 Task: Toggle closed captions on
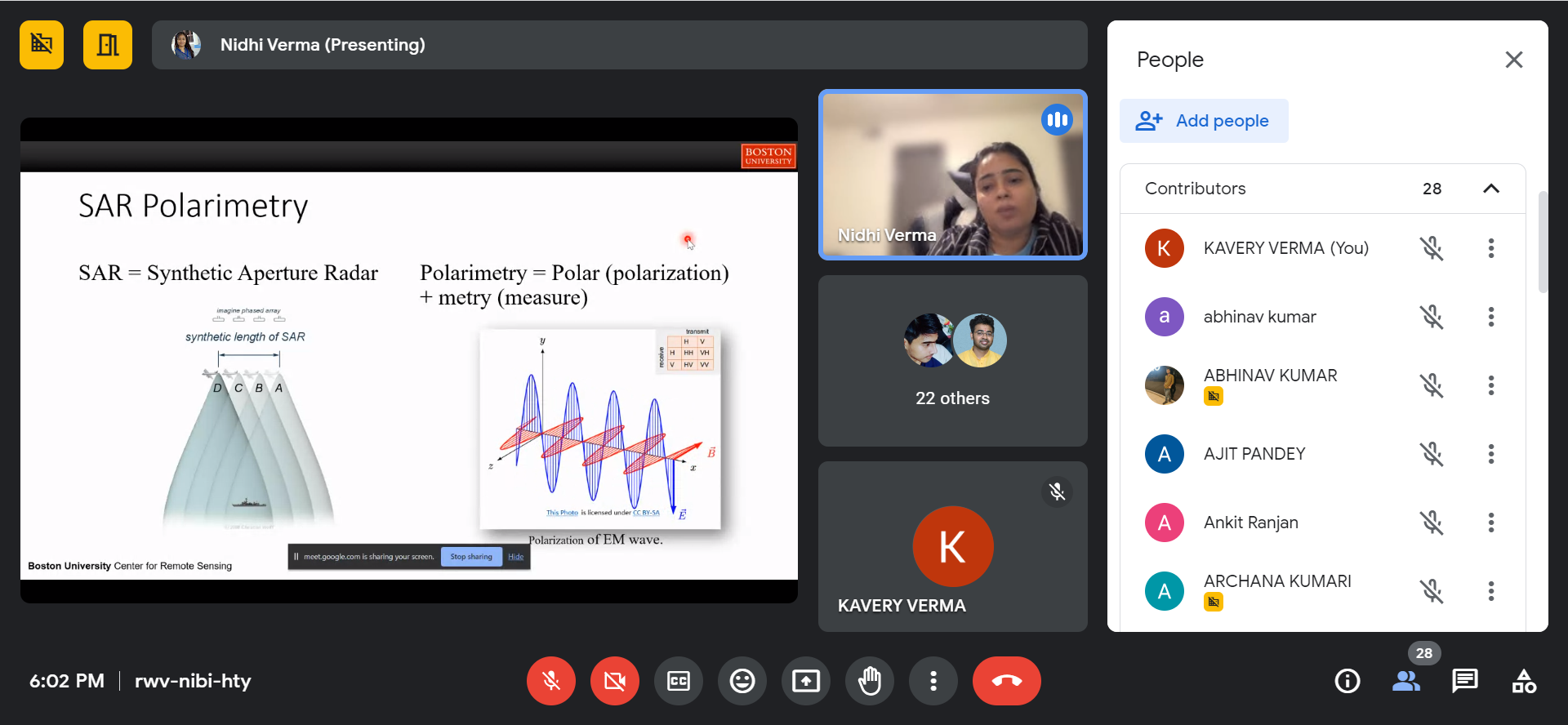click(x=678, y=681)
